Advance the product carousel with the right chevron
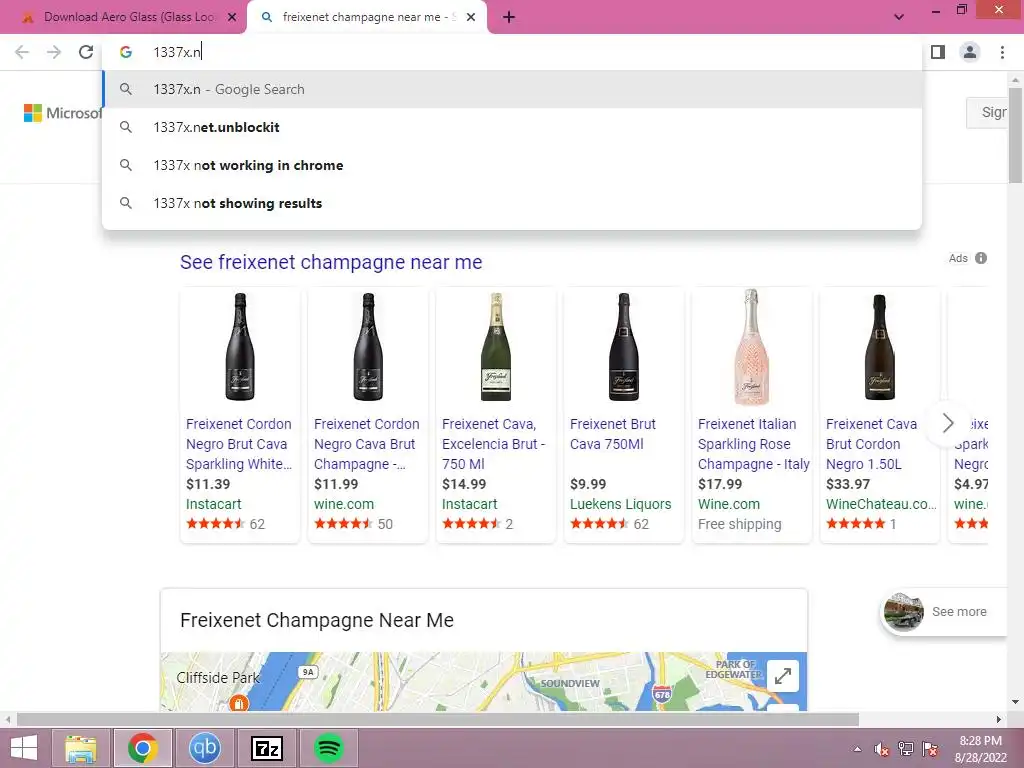Image resolution: width=1024 pixels, height=768 pixels. (x=948, y=423)
